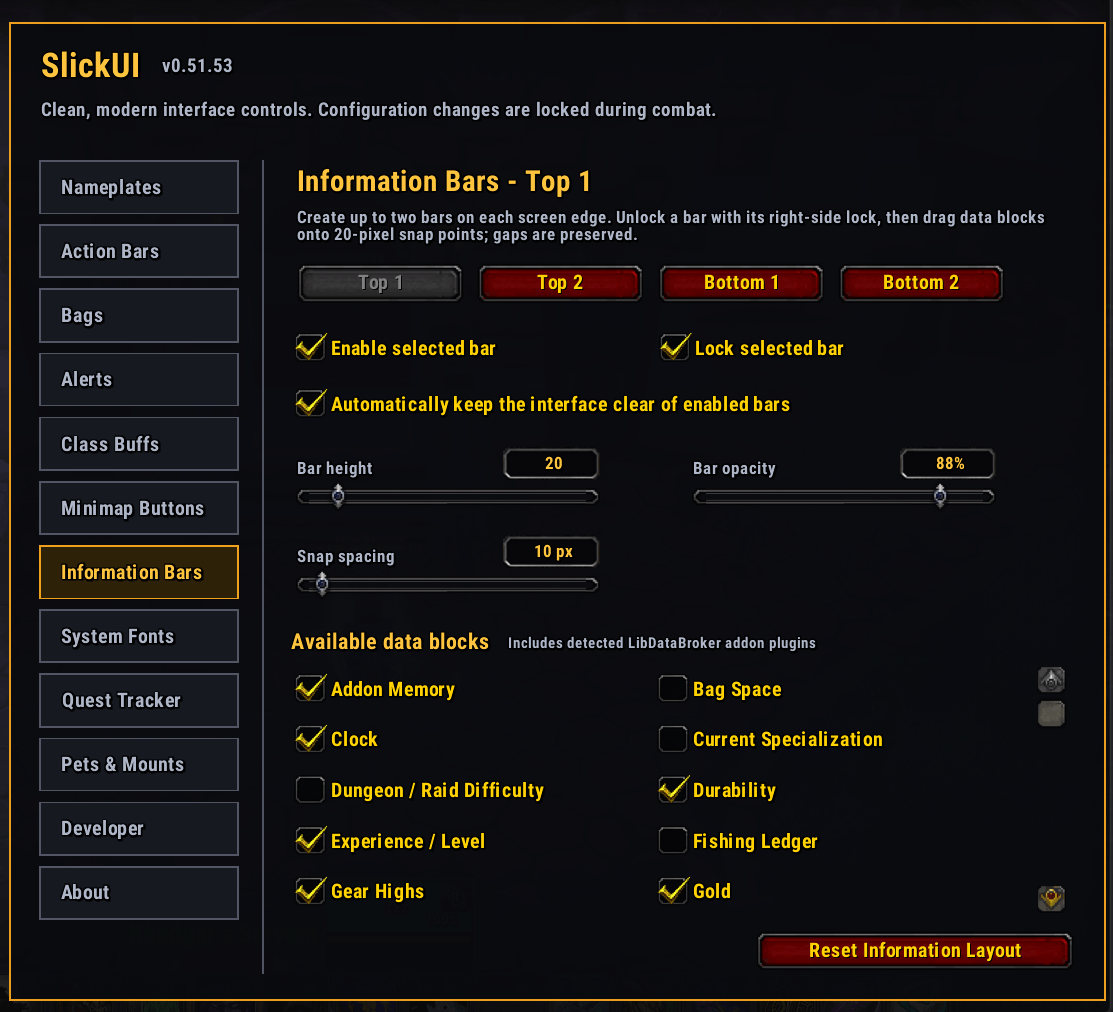Select Minimap Buttons in the sidebar
This screenshot has width=1113, height=1012.
pos(139,508)
